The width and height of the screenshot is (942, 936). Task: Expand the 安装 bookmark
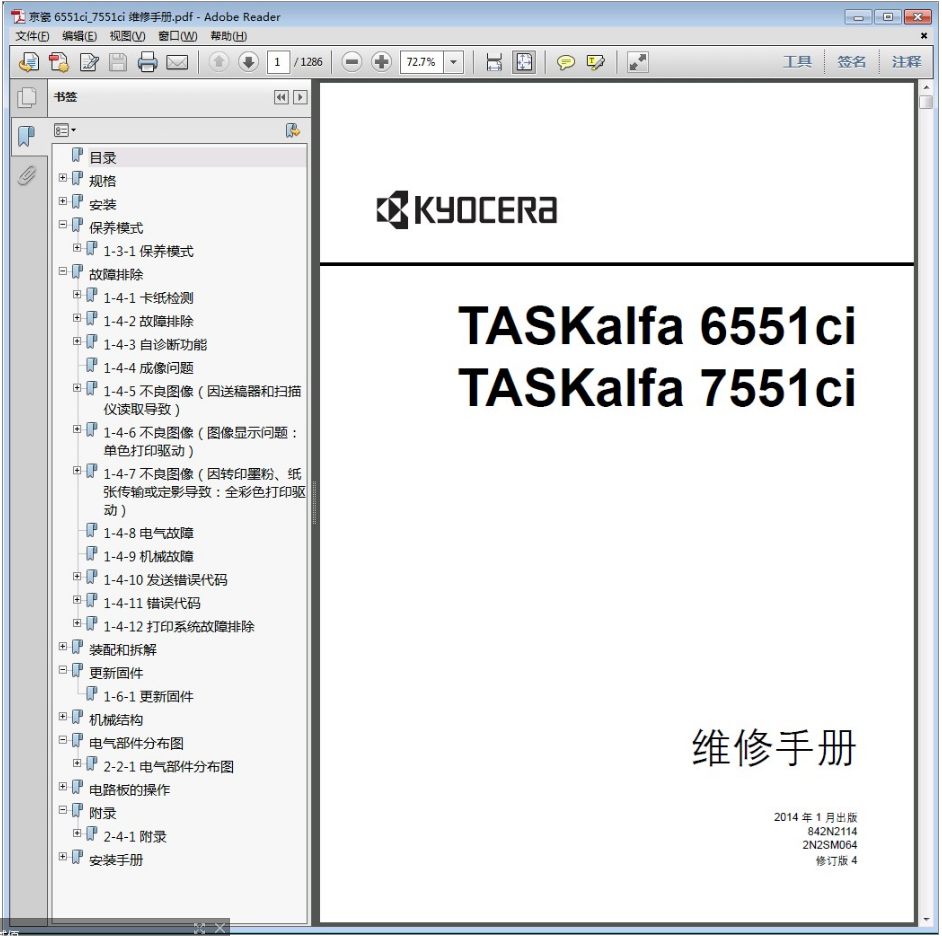tap(62, 201)
